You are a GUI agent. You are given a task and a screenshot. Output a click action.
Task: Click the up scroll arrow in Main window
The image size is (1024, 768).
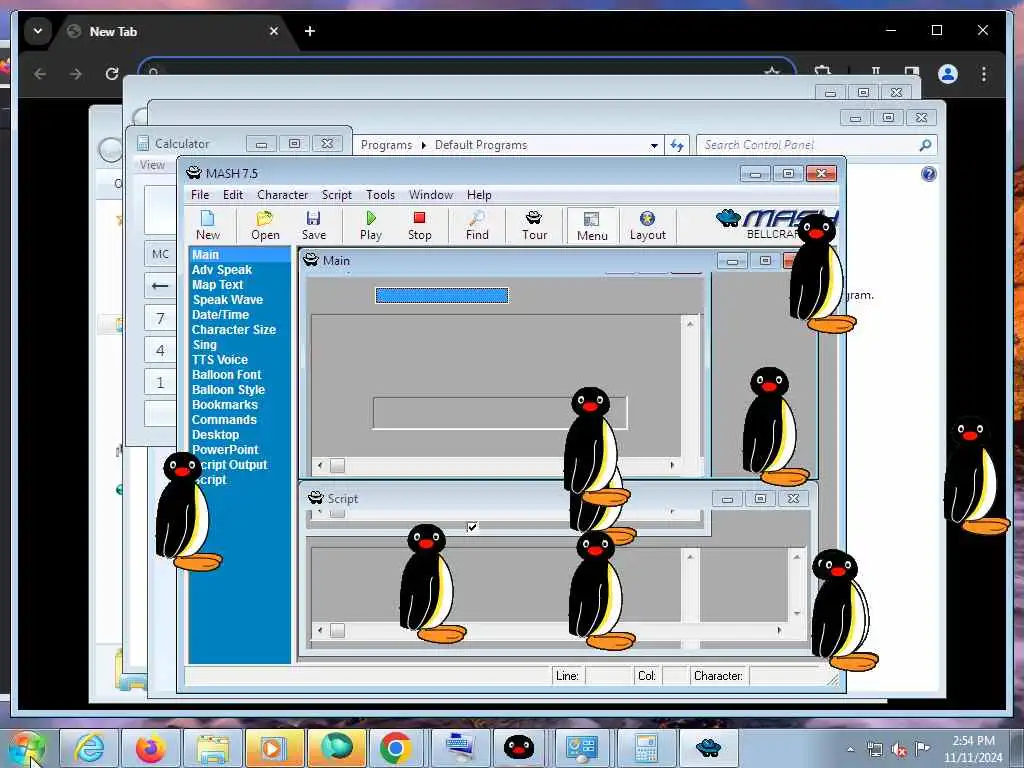tap(690, 323)
